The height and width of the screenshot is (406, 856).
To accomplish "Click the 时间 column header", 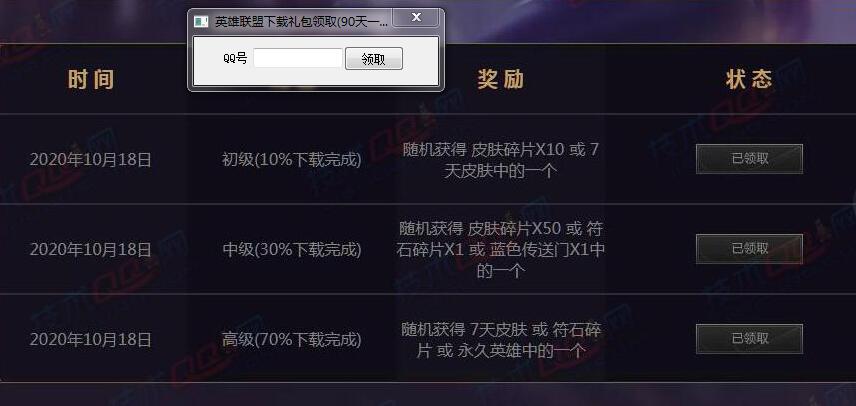I will (x=91, y=79).
